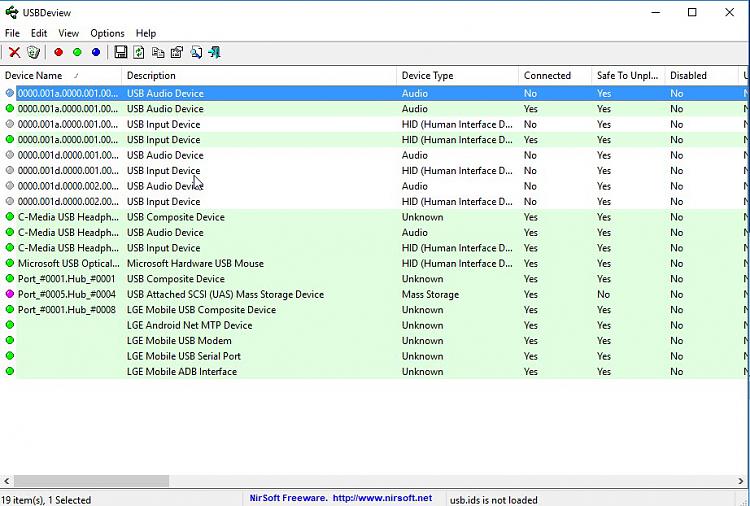
Task: Click the find magnifier toolbar icon
Action: pyautogui.click(x=196, y=52)
